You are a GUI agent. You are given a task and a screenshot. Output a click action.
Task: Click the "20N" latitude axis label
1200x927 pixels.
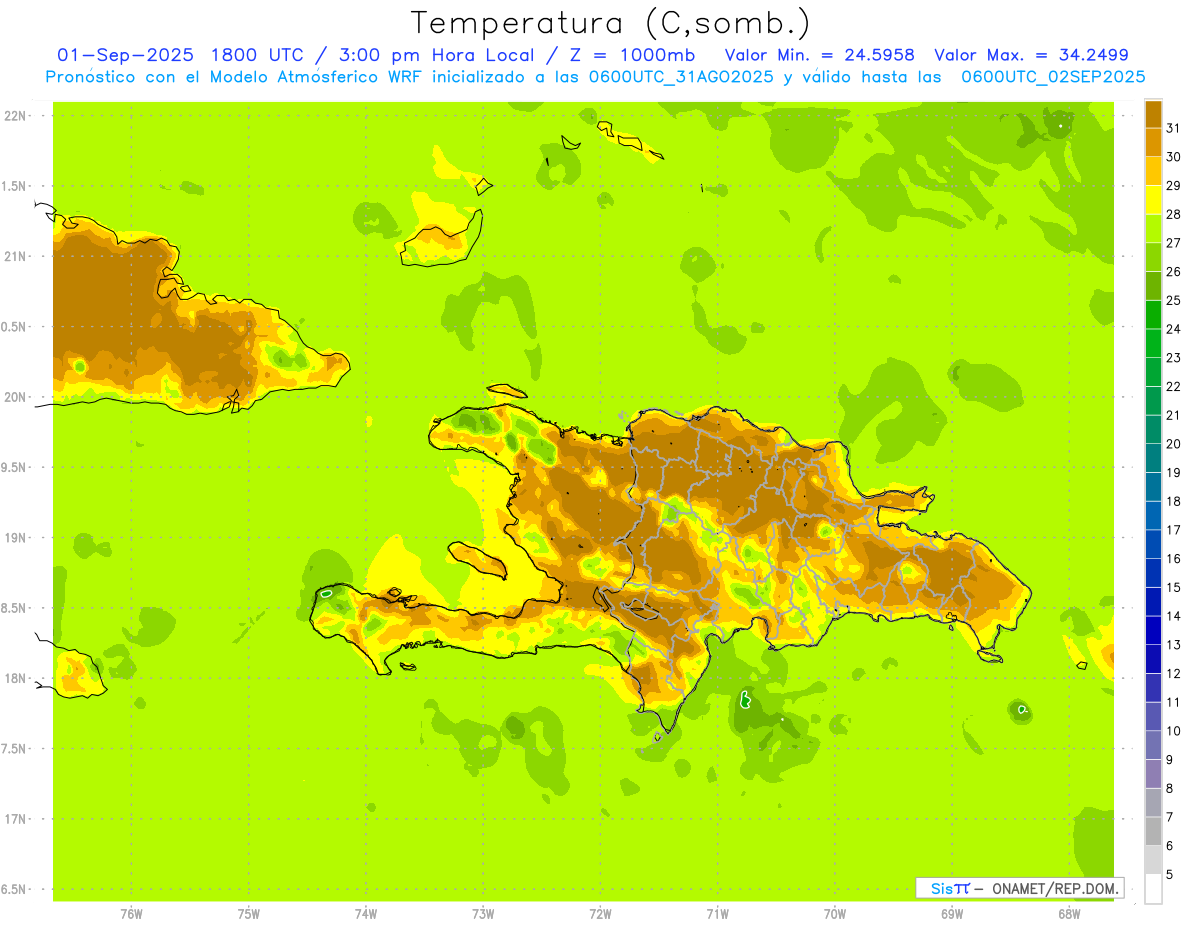point(15,397)
